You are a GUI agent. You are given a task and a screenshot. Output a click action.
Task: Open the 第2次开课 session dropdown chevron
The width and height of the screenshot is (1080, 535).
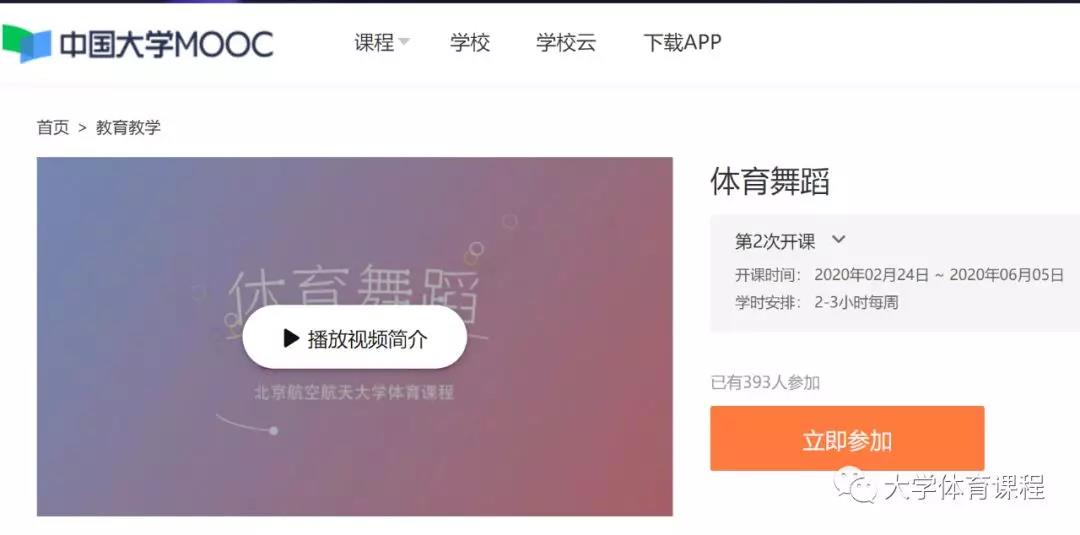coord(838,240)
